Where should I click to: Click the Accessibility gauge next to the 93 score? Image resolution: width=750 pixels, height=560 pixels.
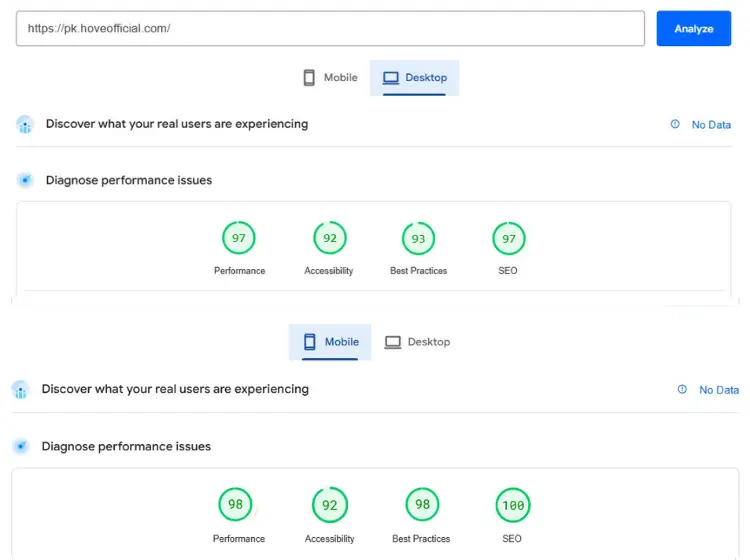[x=329, y=238]
